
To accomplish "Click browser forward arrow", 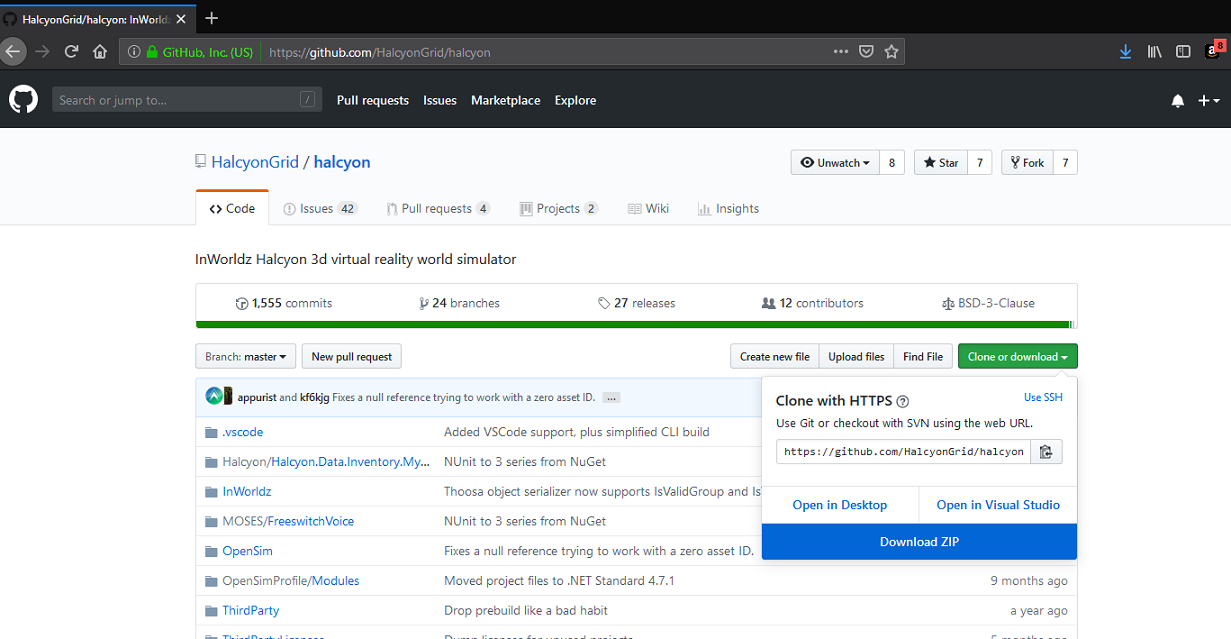I will pos(42,52).
